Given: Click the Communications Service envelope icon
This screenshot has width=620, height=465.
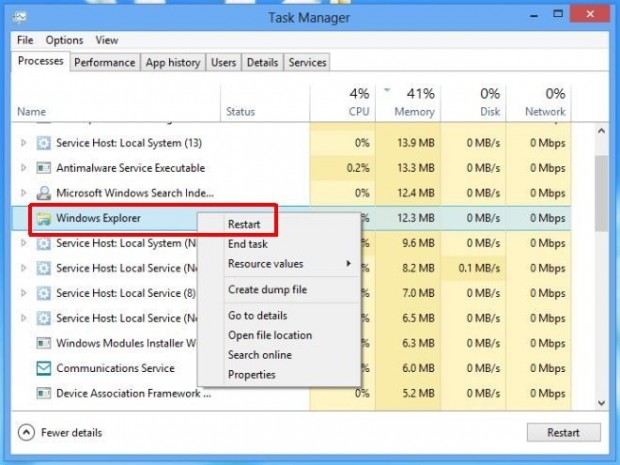Looking at the screenshot, I should click(43, 368).
